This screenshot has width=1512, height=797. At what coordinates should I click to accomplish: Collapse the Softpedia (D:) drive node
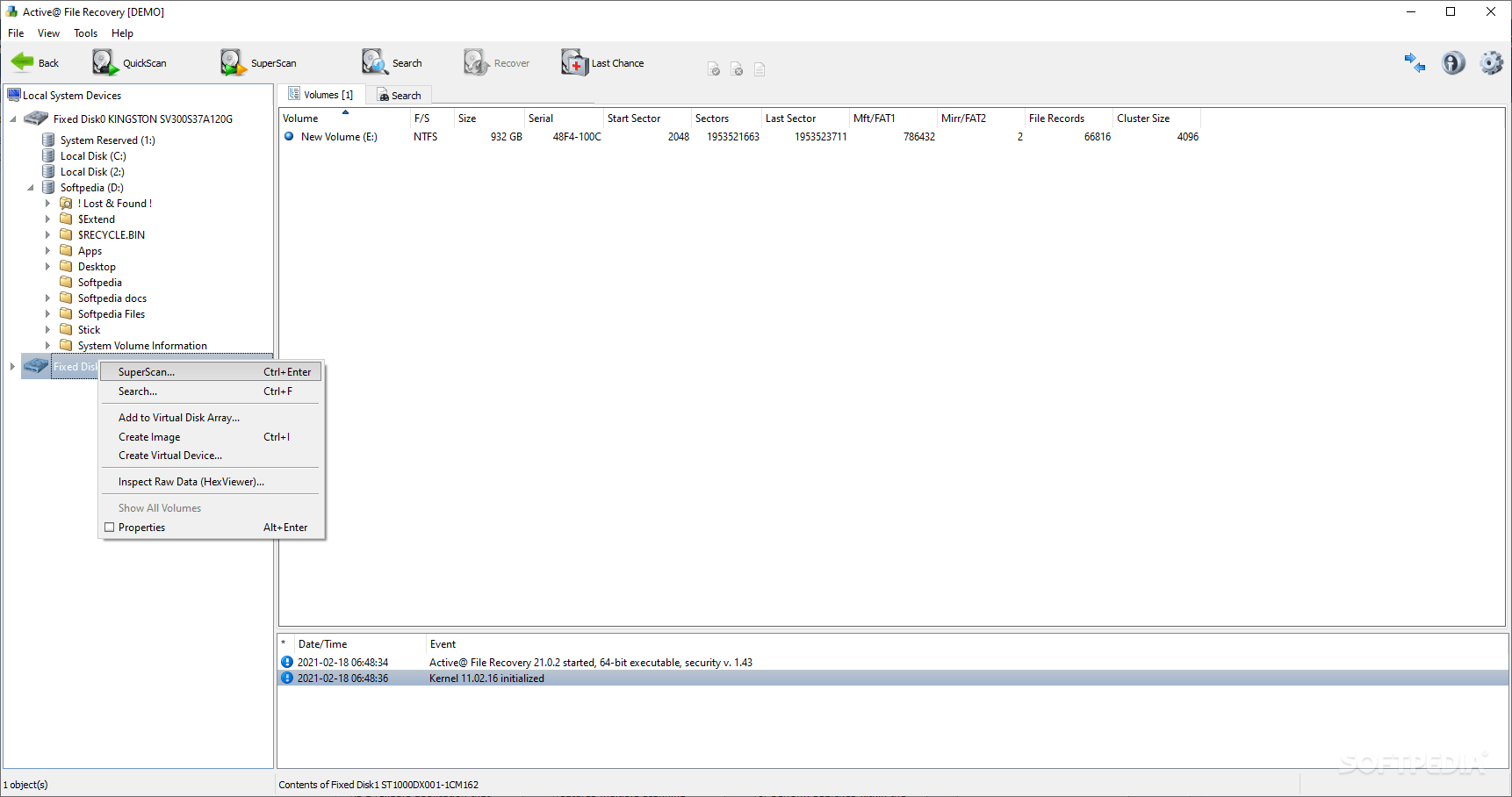tap(30, 187)
